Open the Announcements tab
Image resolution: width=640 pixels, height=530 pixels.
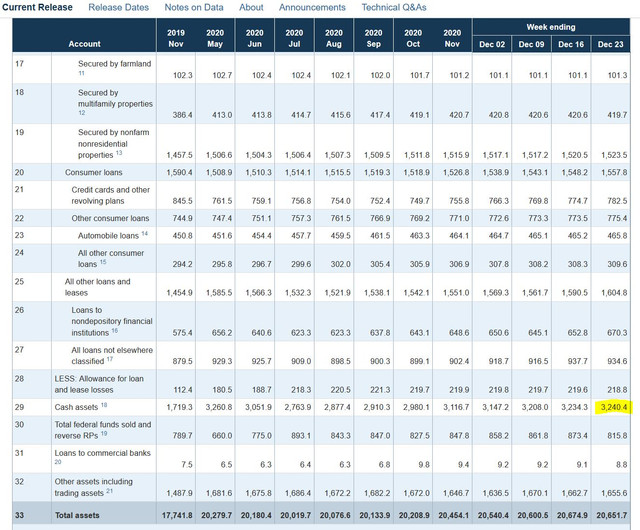point(312,7)
